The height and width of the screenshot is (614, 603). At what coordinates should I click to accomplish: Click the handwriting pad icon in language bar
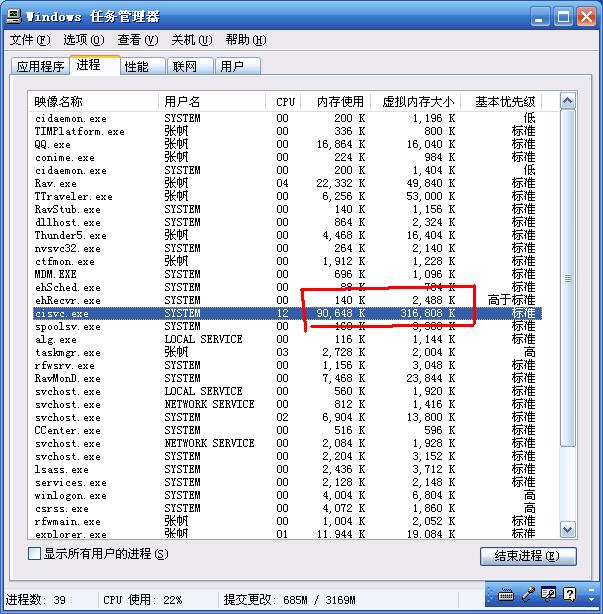point(548,594)
